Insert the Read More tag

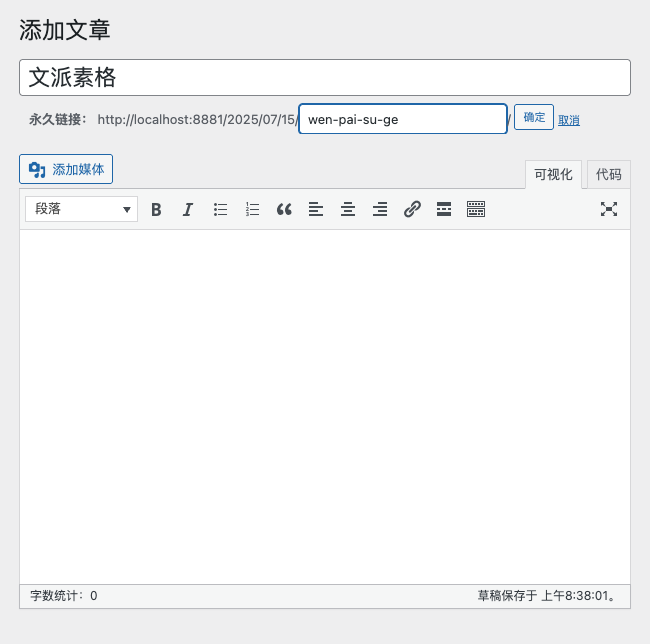(x=444, y=209)
